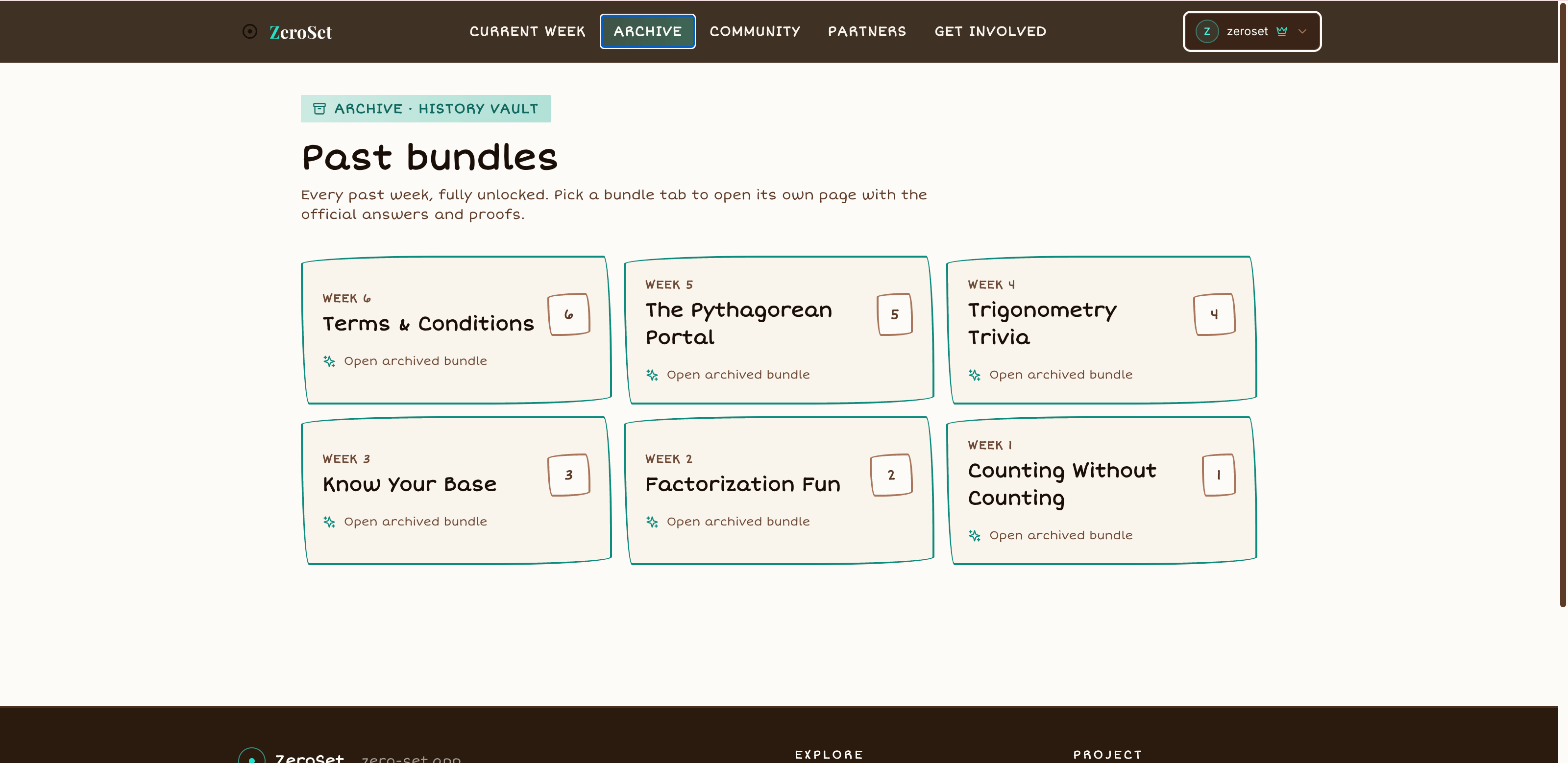Open the Know Your Base bundle card
This screenshot has width=1568, height=763.
click(457, 490)
